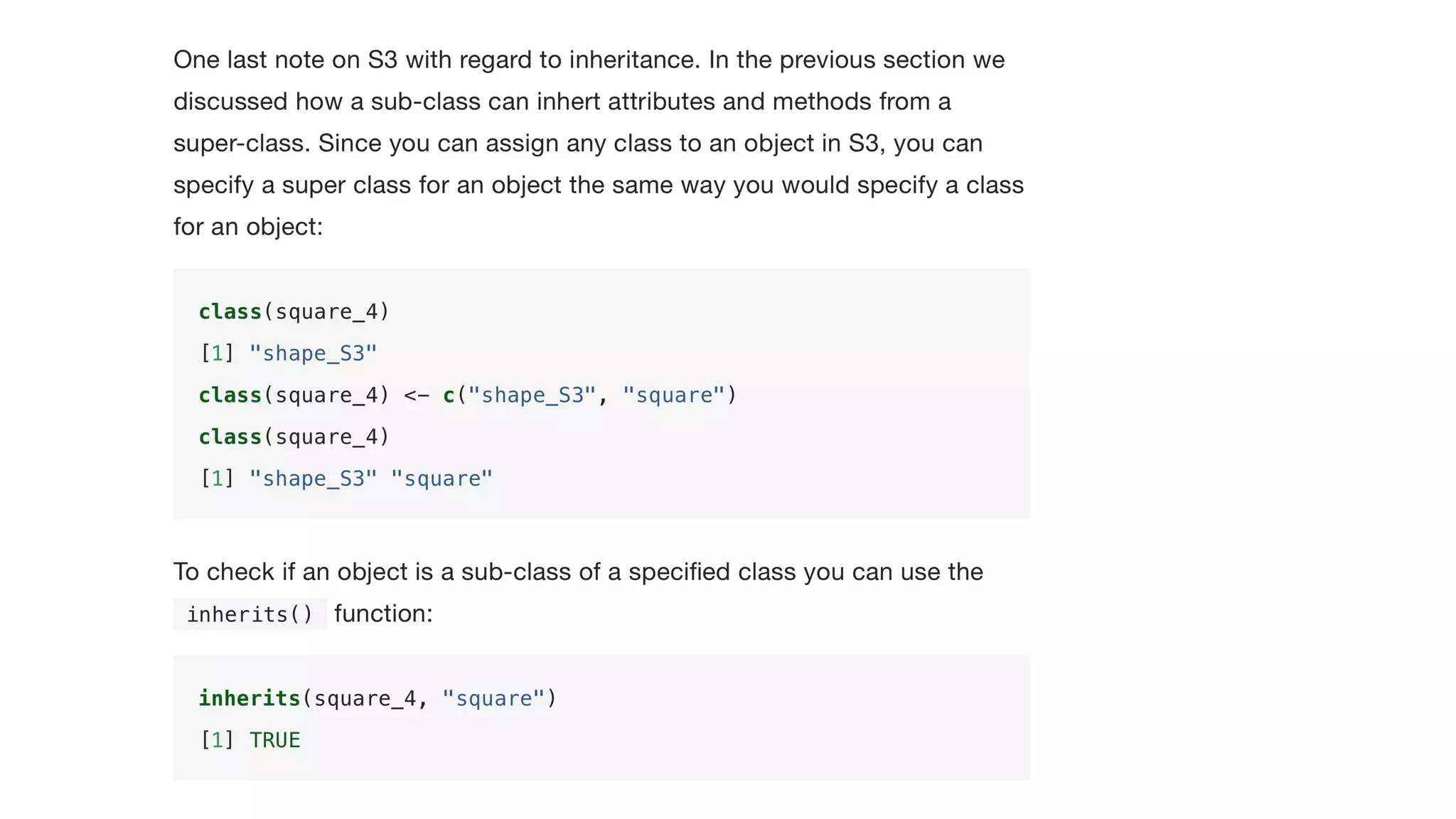Click the inline inherits() code snippet
Viewport: 1456px width, 819px height.
pos(250,614)
